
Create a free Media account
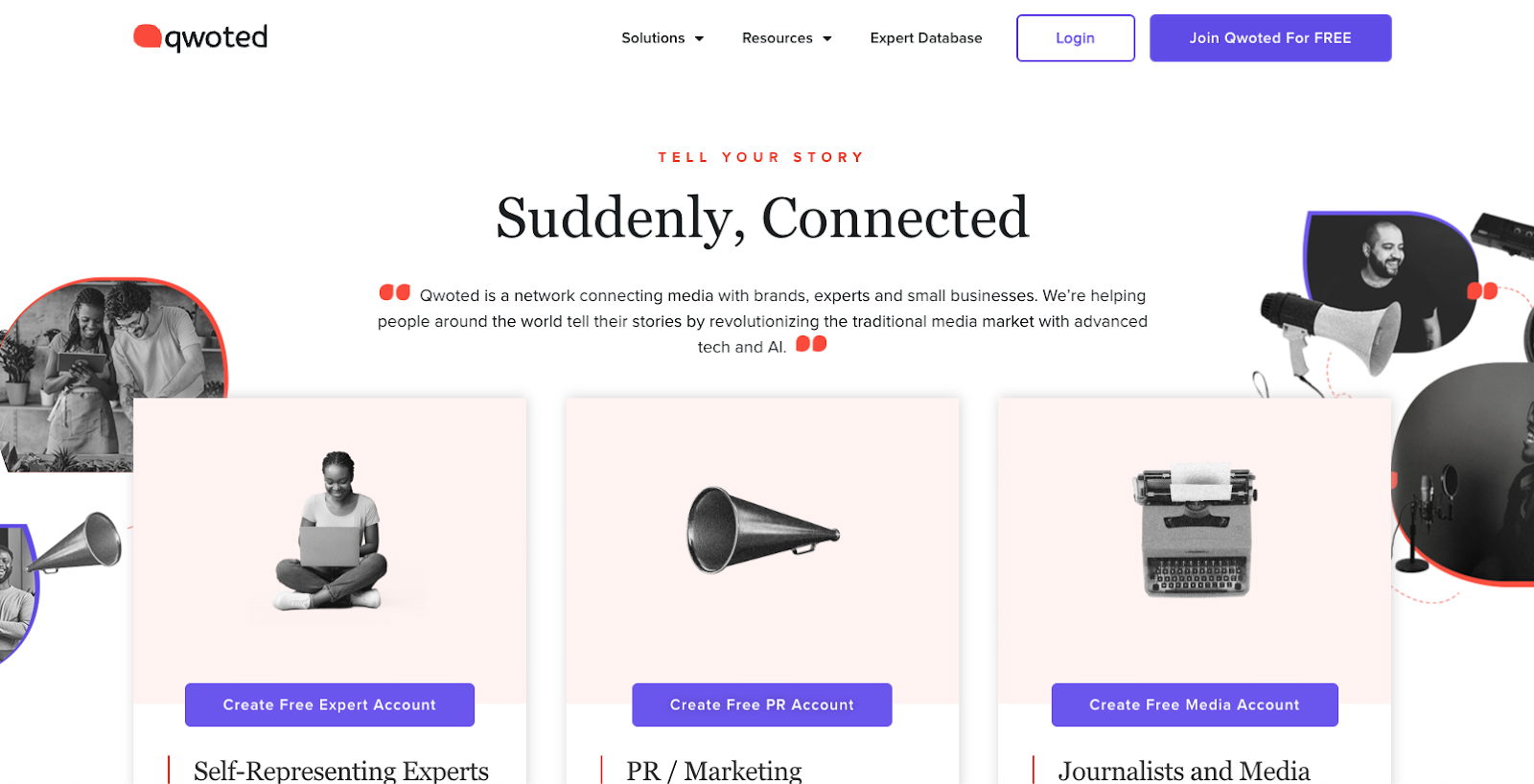pos(1195,704)
